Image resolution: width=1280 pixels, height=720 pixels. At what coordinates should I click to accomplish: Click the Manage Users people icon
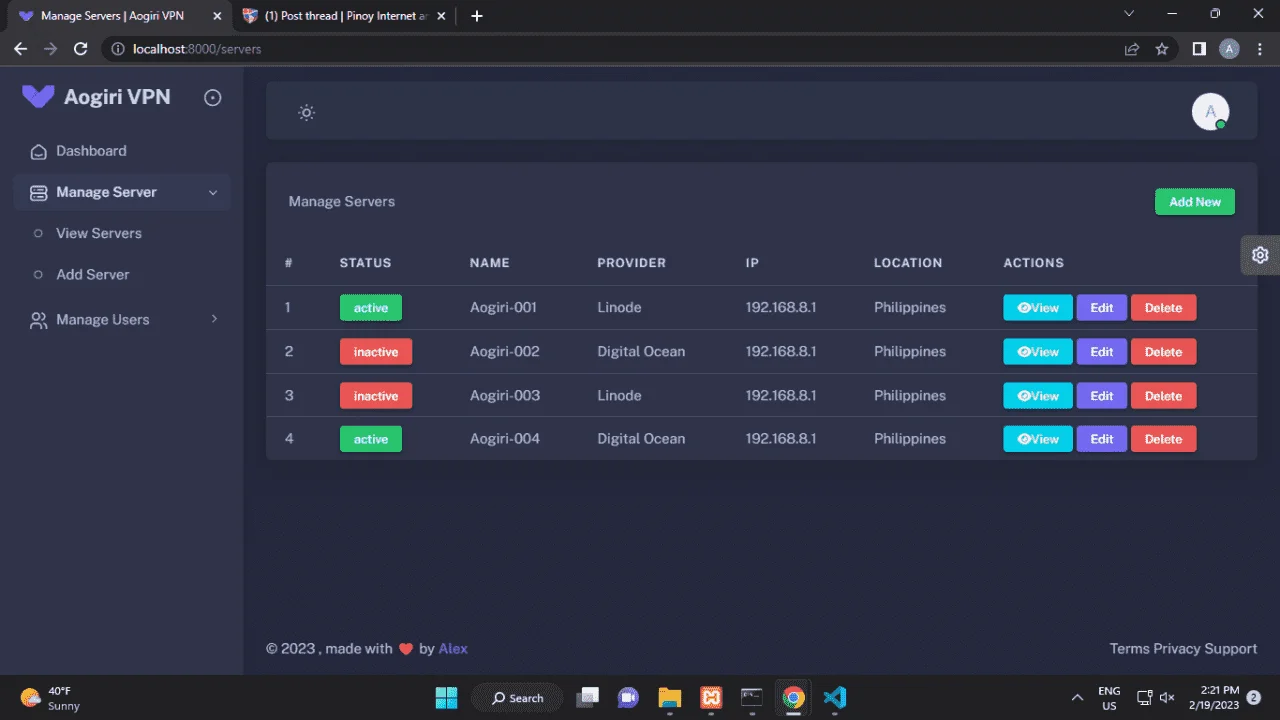(x=39, y=320)
